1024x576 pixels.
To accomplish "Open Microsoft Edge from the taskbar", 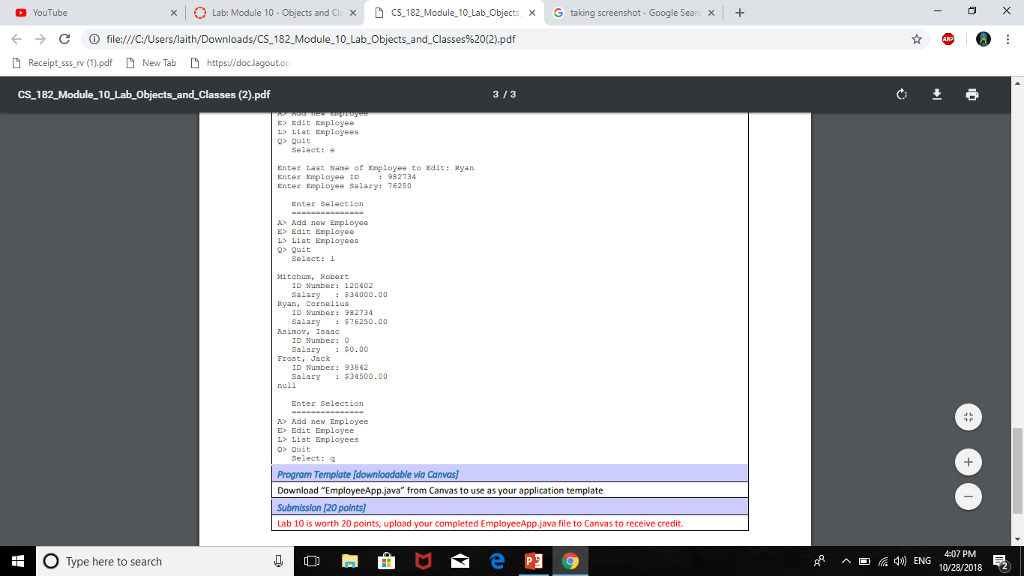I will click(497, 561).
